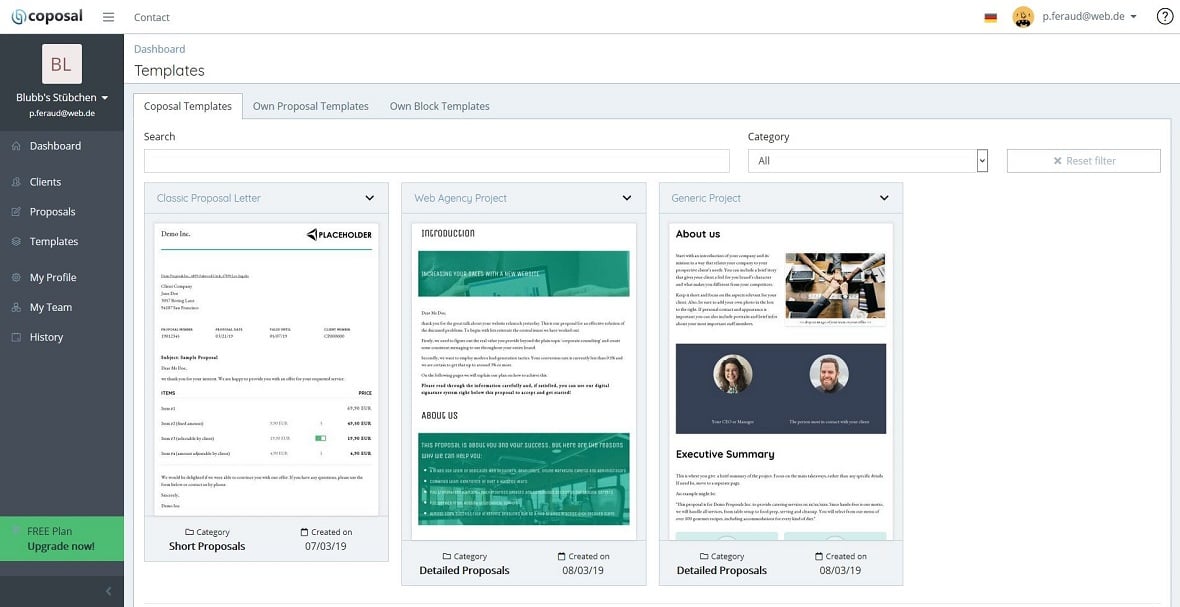The width and height of the screenshot is (1180, 607).
Task: Expand the Classic Proposal Letter chevron
Action: [x=370, y=198]
